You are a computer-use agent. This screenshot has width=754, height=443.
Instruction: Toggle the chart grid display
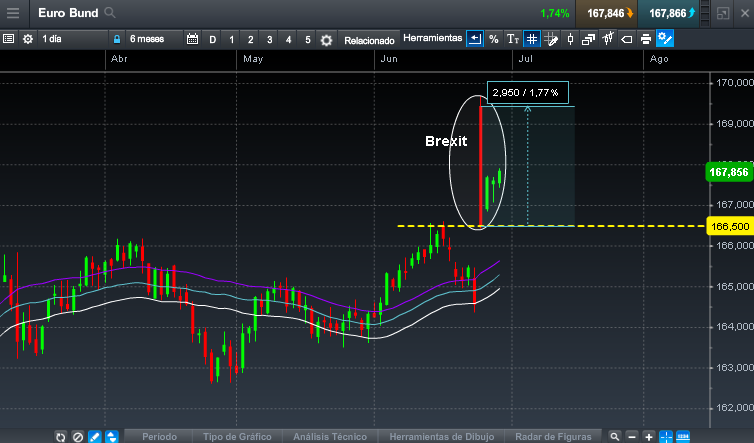532,39
